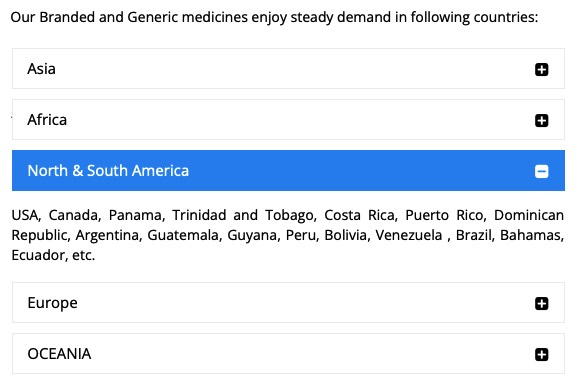Image resolution: width=578 pixels, height=384 pixels.
Task: Select the Asia heading text
Action: tap(41, 69)
